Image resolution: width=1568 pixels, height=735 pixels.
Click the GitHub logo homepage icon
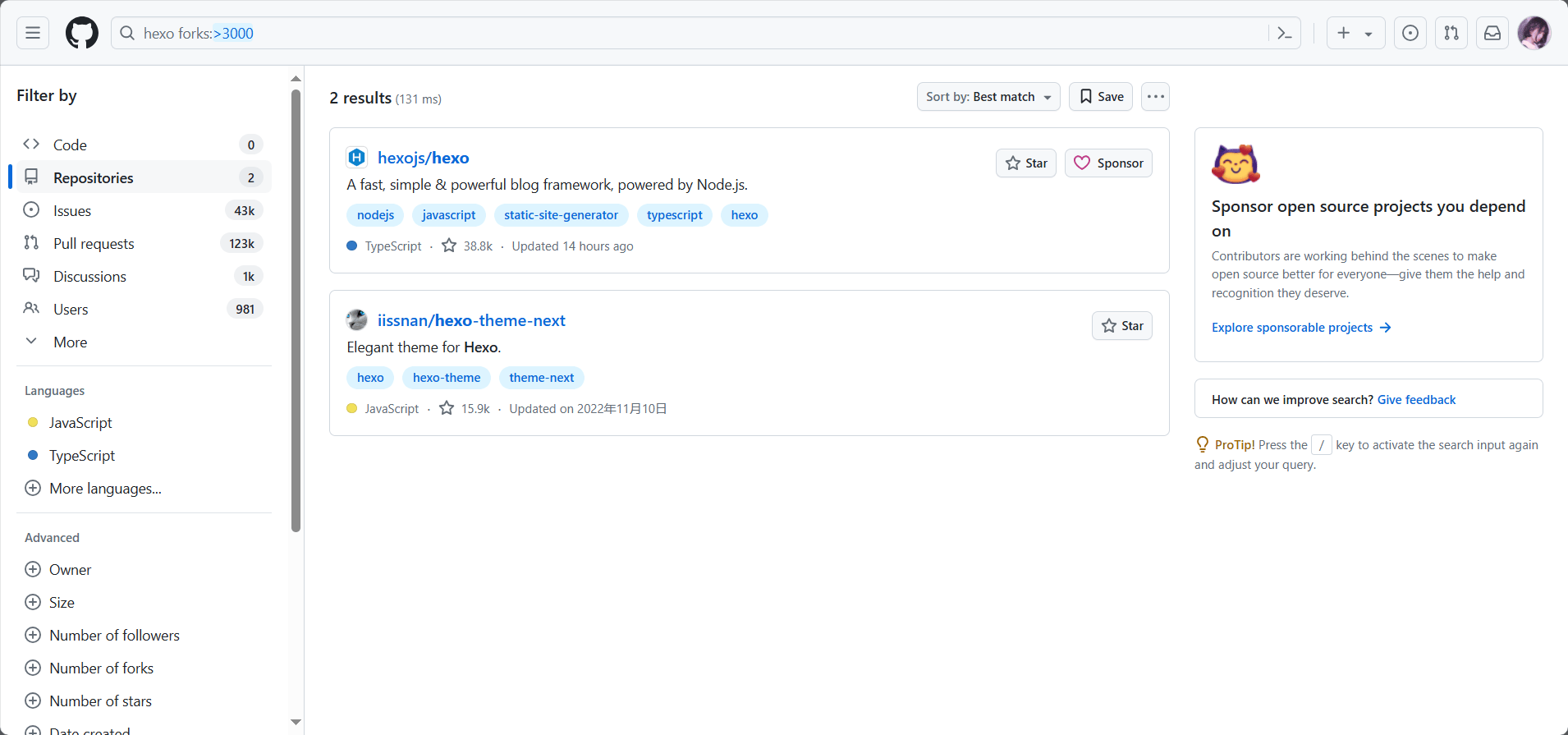[82, 33]
